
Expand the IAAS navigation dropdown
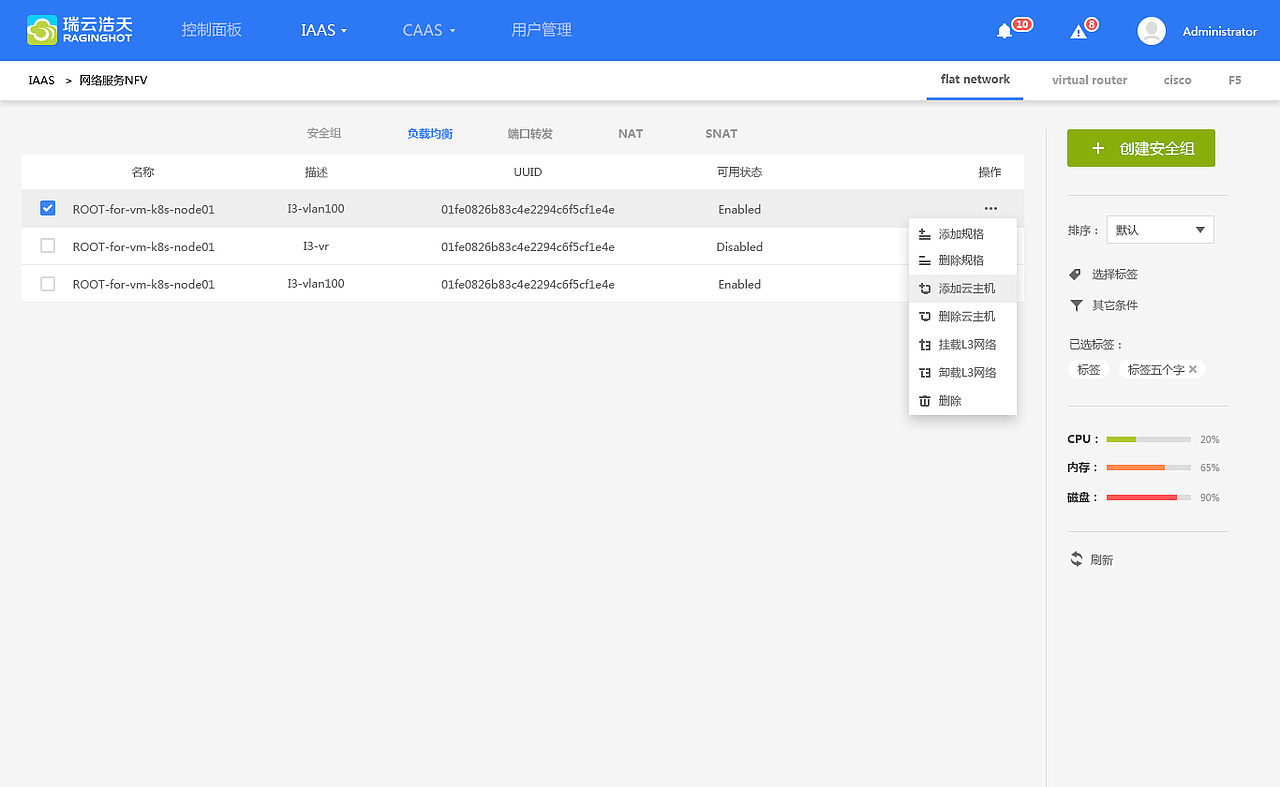click(324, 30)
